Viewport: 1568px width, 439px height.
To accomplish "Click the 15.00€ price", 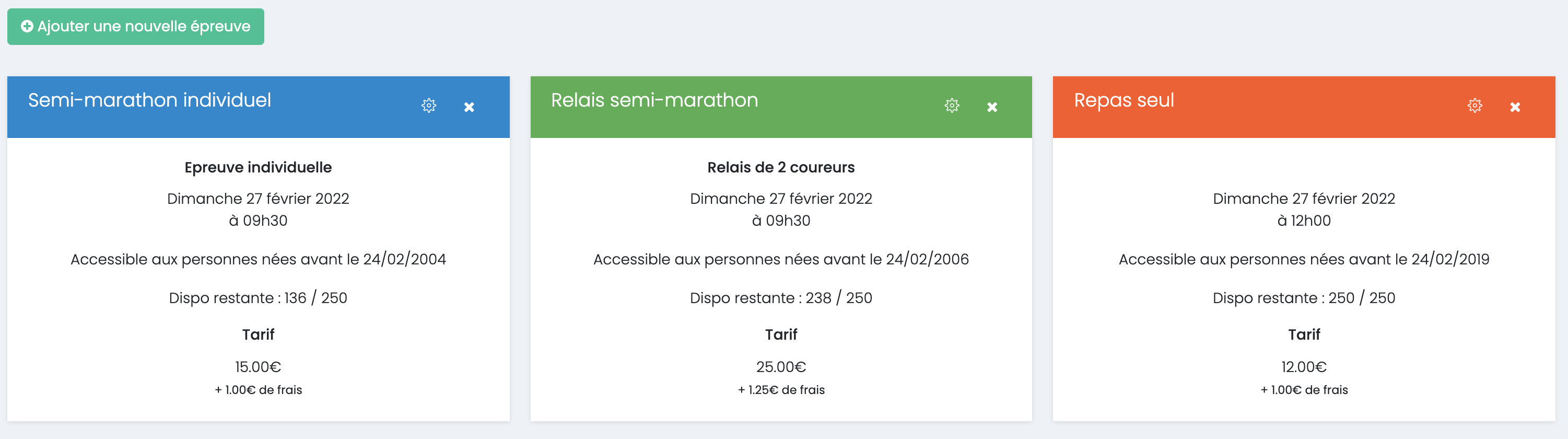I will [258, 367].
